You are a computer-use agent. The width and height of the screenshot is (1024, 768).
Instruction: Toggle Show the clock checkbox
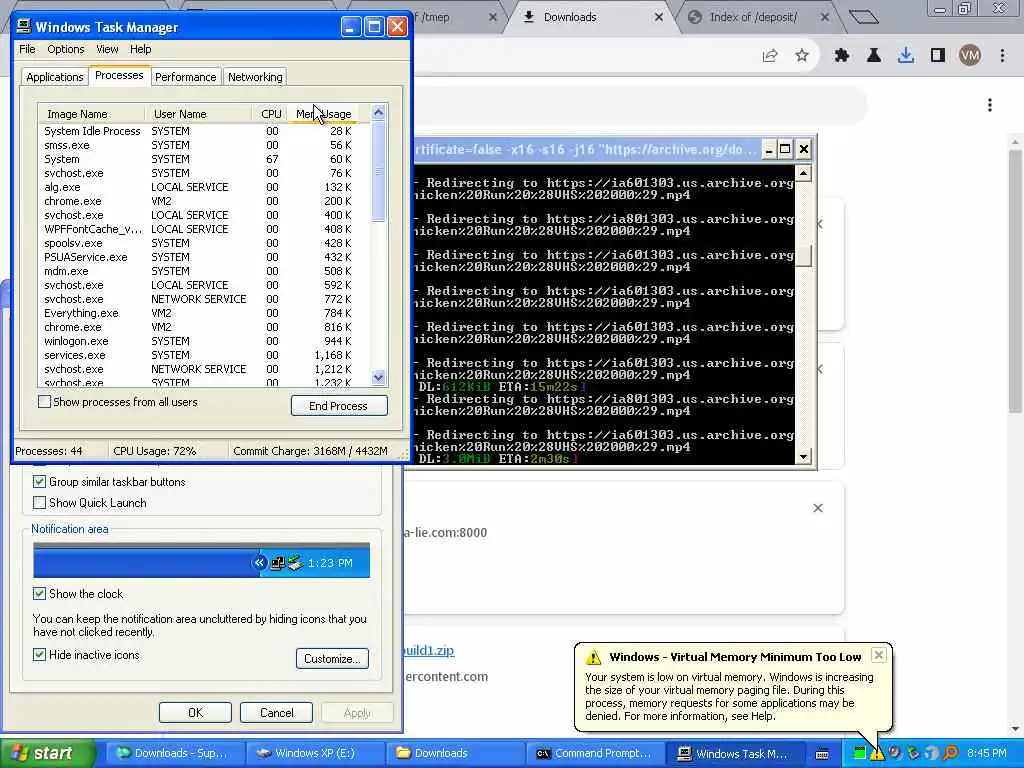point(39,594)
